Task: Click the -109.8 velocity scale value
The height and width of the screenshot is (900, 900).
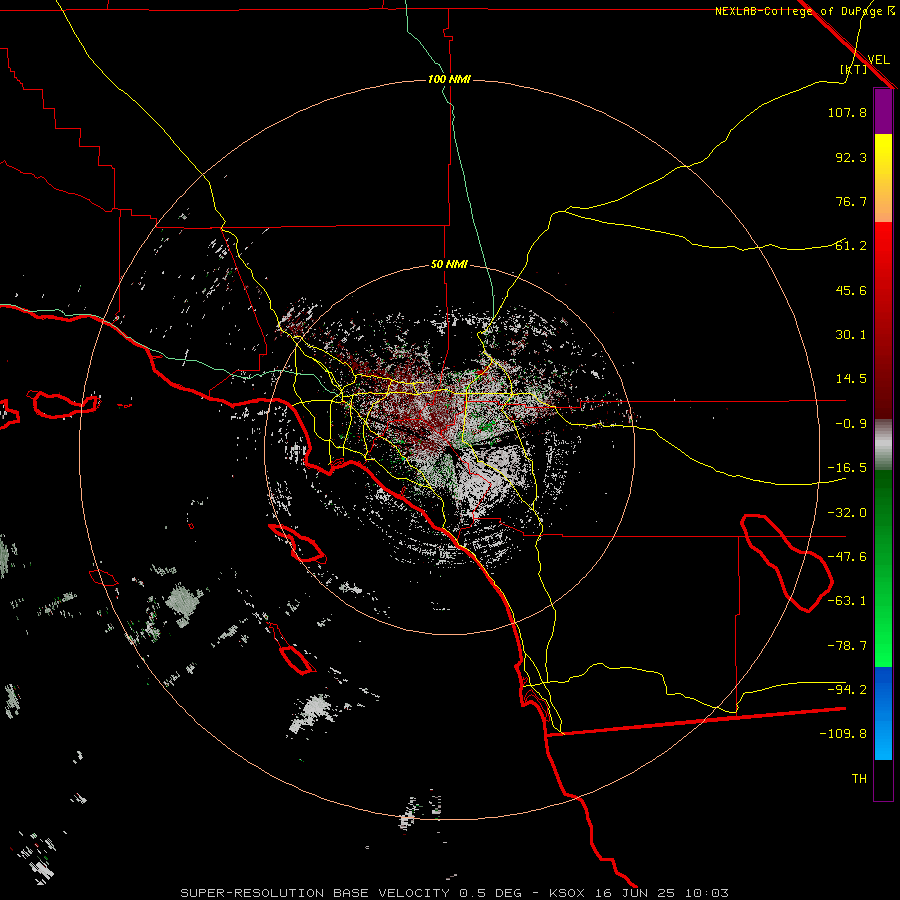Action: (x=843, y=734)
